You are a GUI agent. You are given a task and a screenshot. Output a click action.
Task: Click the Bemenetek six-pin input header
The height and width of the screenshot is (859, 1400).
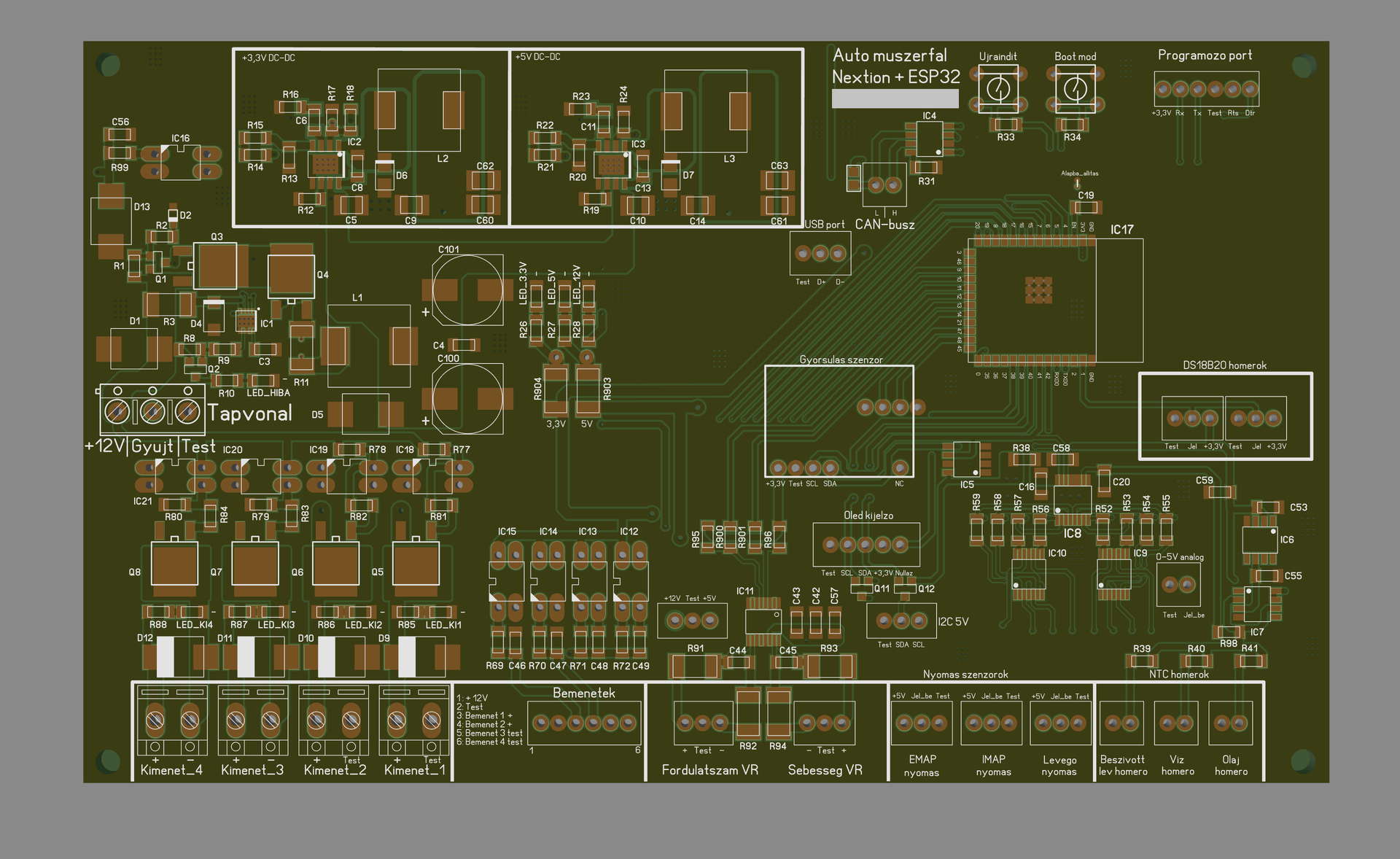tap(584, 723)
